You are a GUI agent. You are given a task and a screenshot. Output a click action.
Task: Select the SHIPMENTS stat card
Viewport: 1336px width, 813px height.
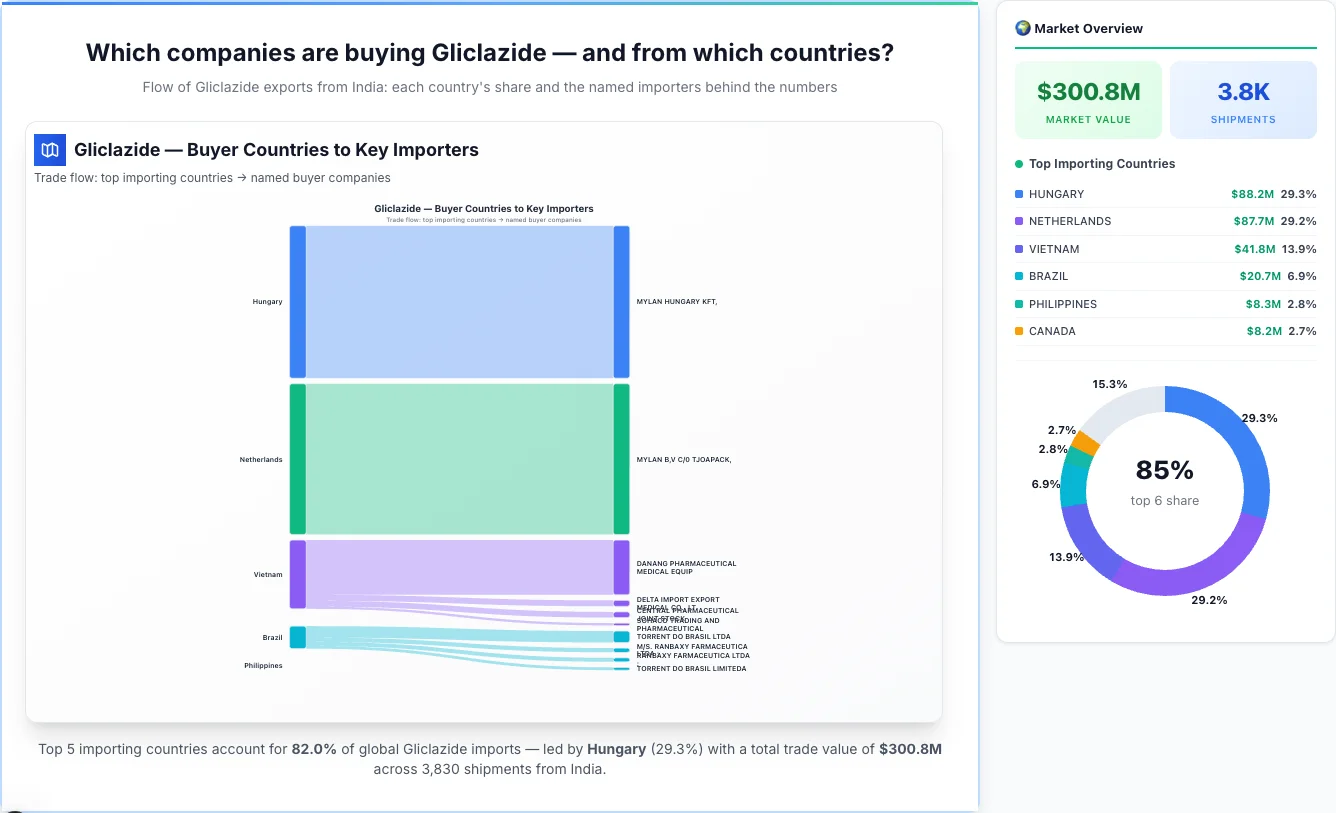coord(1243,98)
